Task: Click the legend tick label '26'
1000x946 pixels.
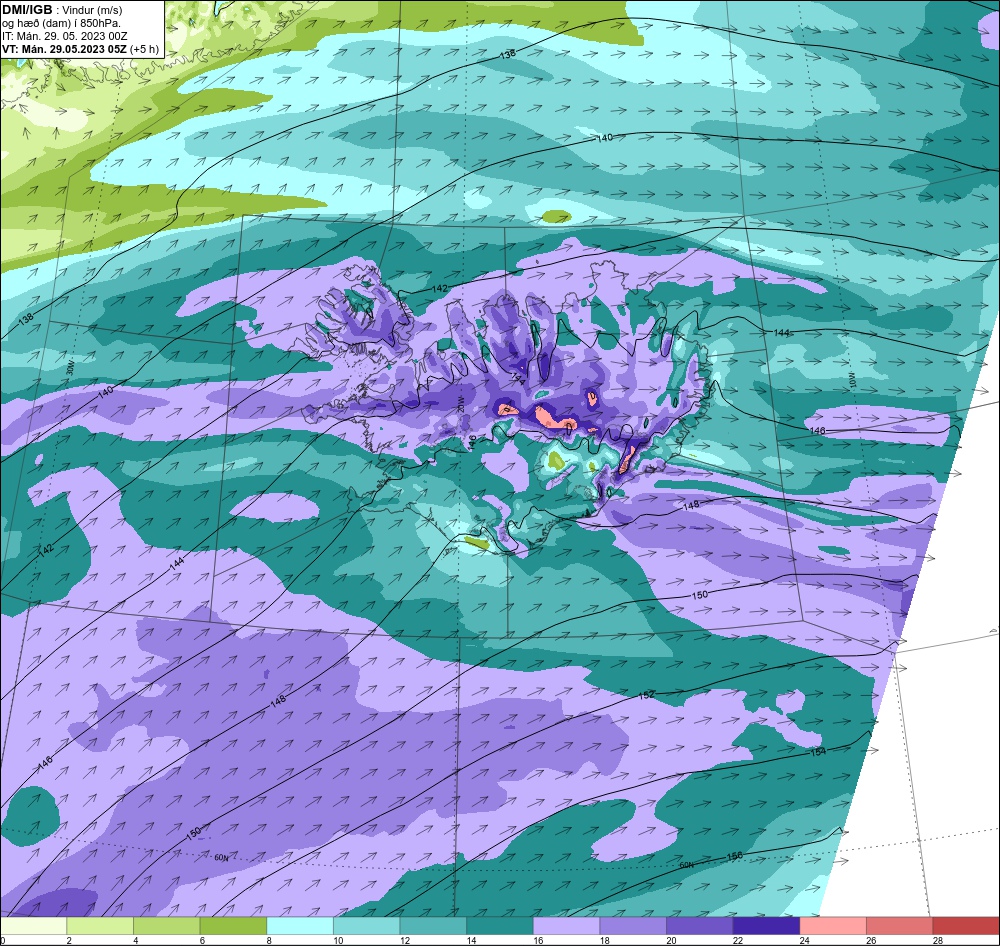Action: [871, 940]
